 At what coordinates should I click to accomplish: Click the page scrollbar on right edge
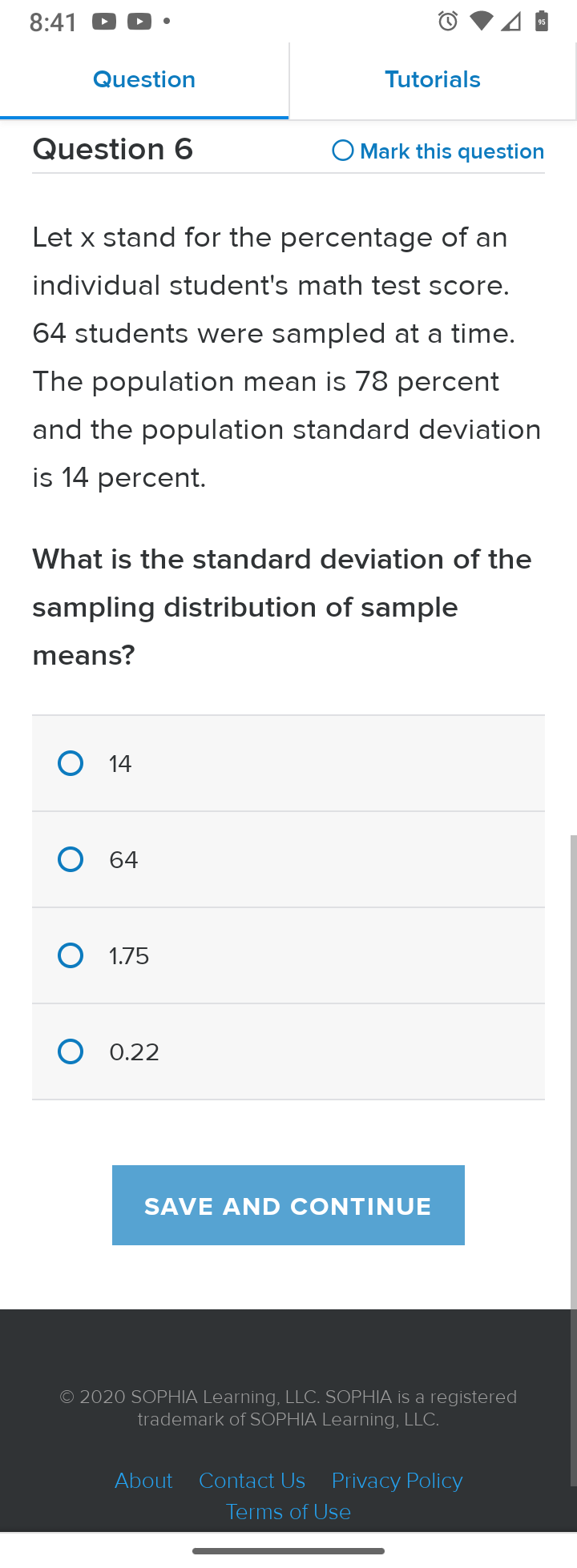(573, 1161)
